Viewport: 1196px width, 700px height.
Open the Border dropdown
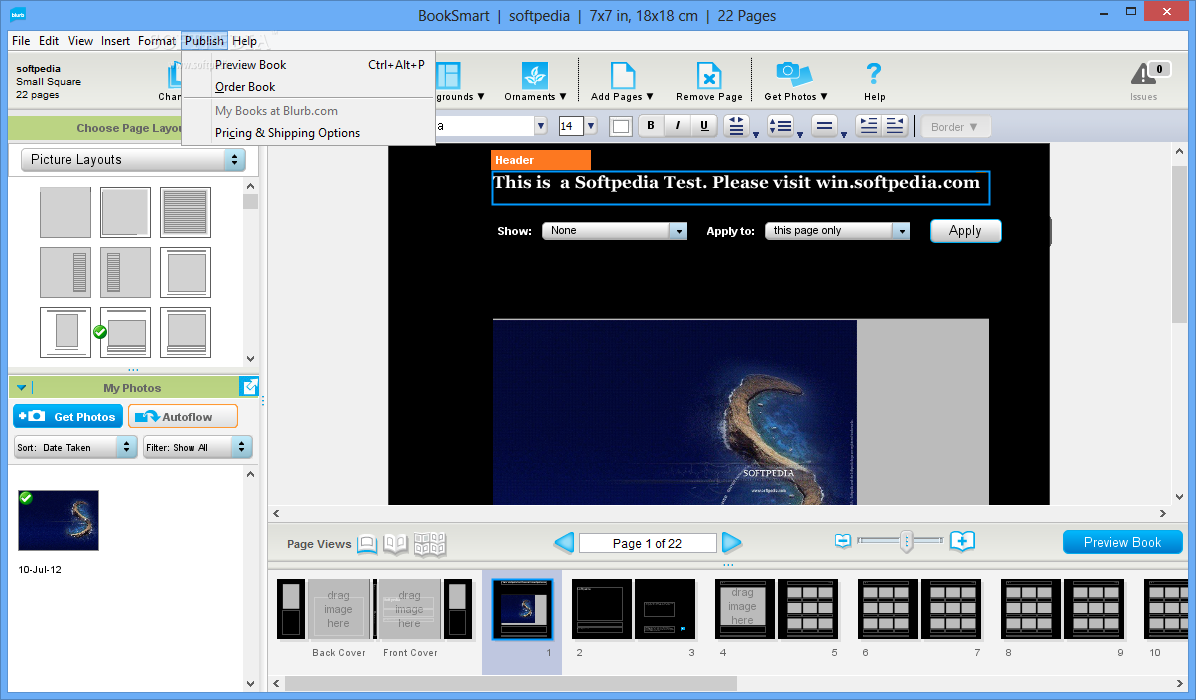955,127
